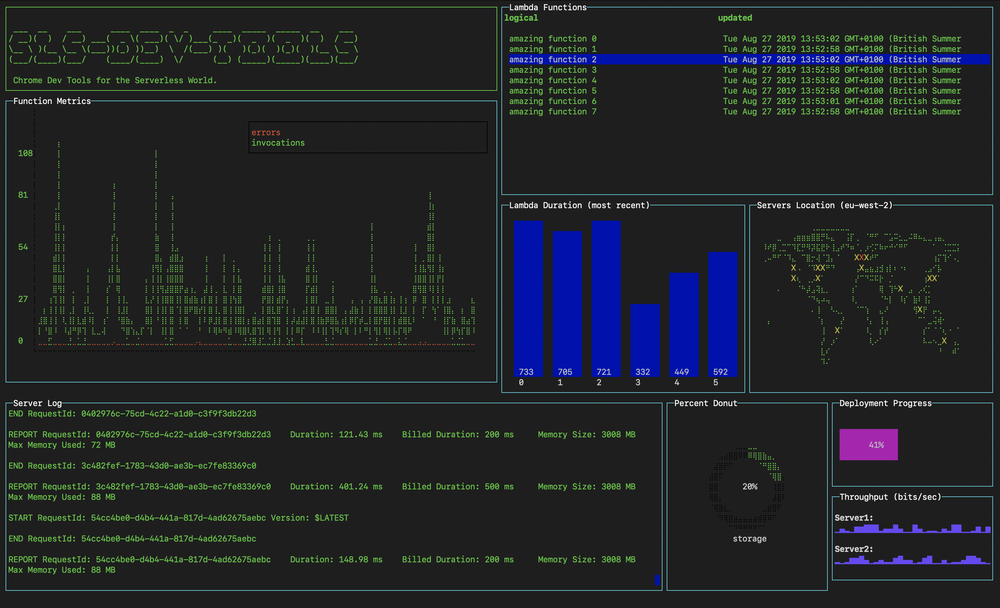Click the 81 y-axis label

23,195
